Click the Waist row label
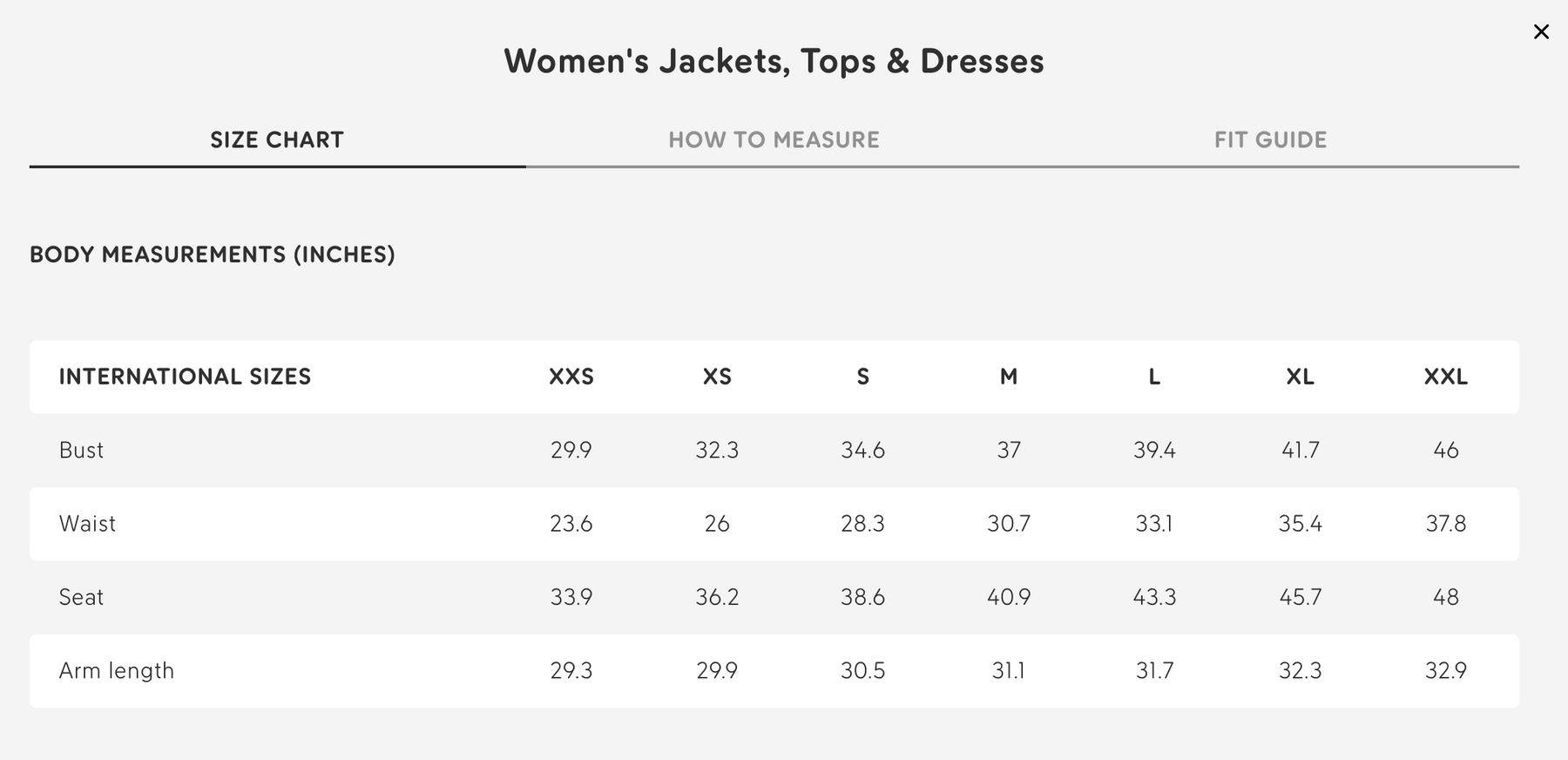 (x=87, y=524)
